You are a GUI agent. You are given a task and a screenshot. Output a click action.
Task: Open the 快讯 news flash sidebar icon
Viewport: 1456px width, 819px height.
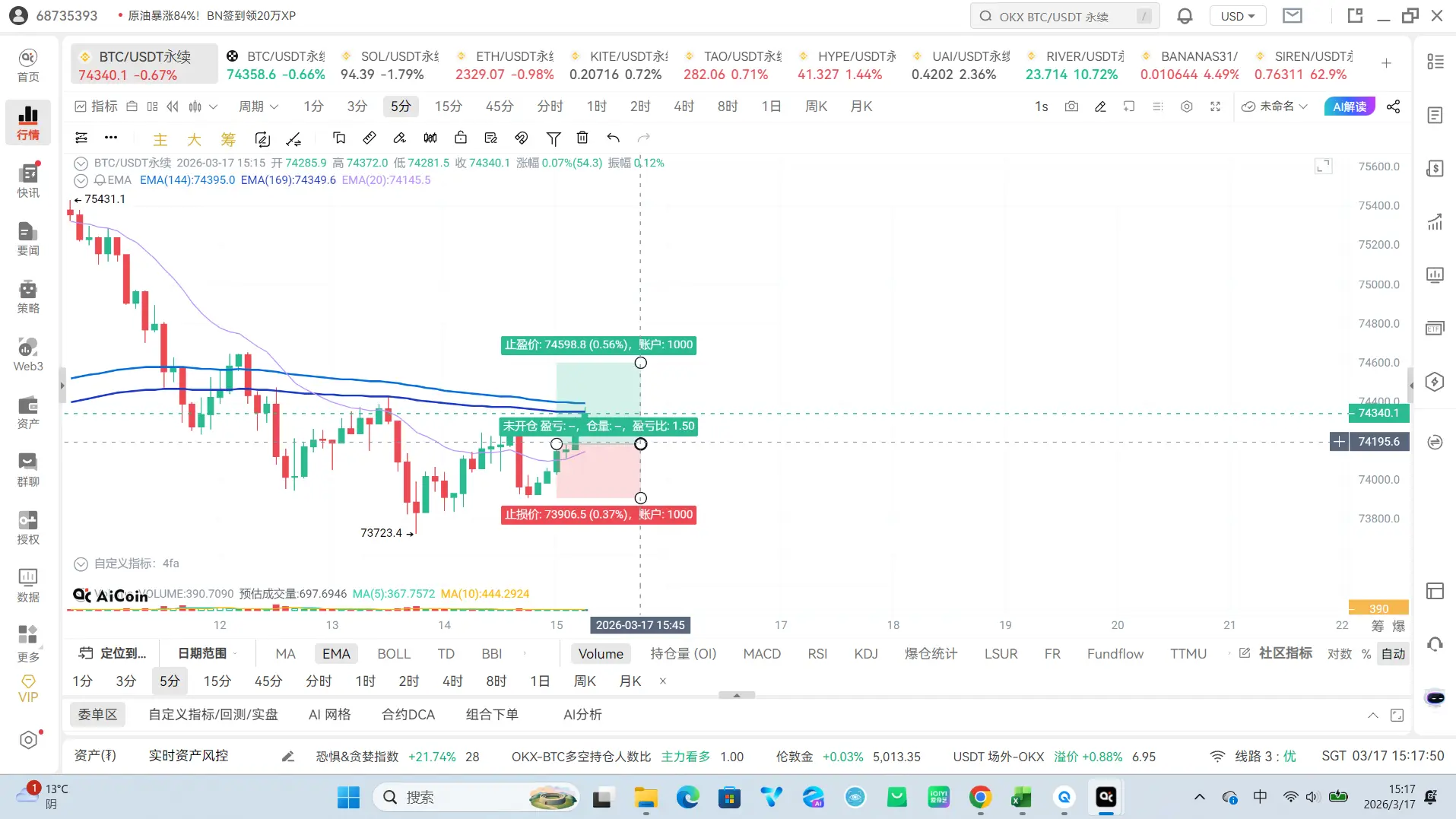pos(28,180)
